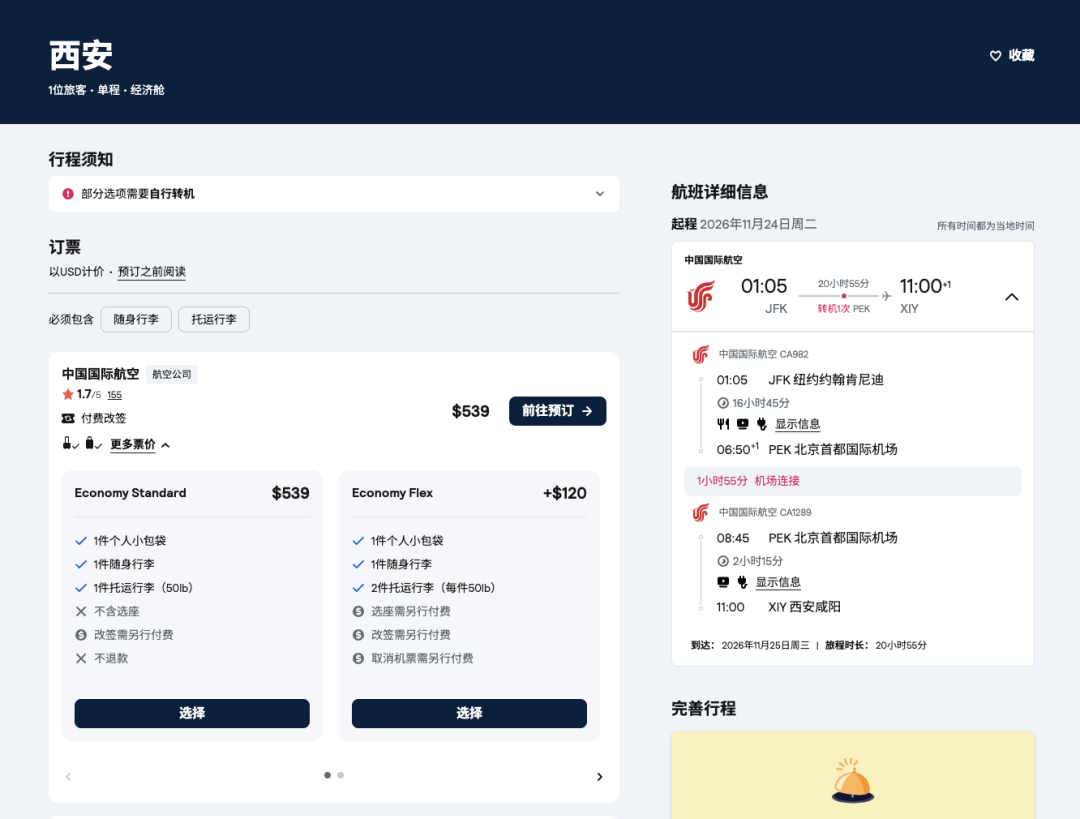Toggle the 托运行李 filter chip
The image size is (1080, 819).
[214, 320]
